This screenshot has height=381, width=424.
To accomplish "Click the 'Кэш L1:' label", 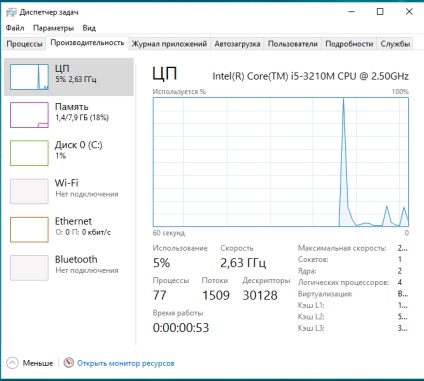I will coord(311,305).
